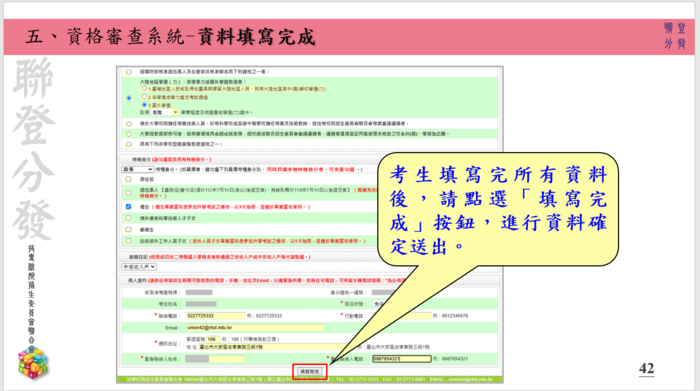Select the 大陸地區學歷 qualification radio button
Image resolution: width=700 pixels, height=391 pixels.
point(129,98)
